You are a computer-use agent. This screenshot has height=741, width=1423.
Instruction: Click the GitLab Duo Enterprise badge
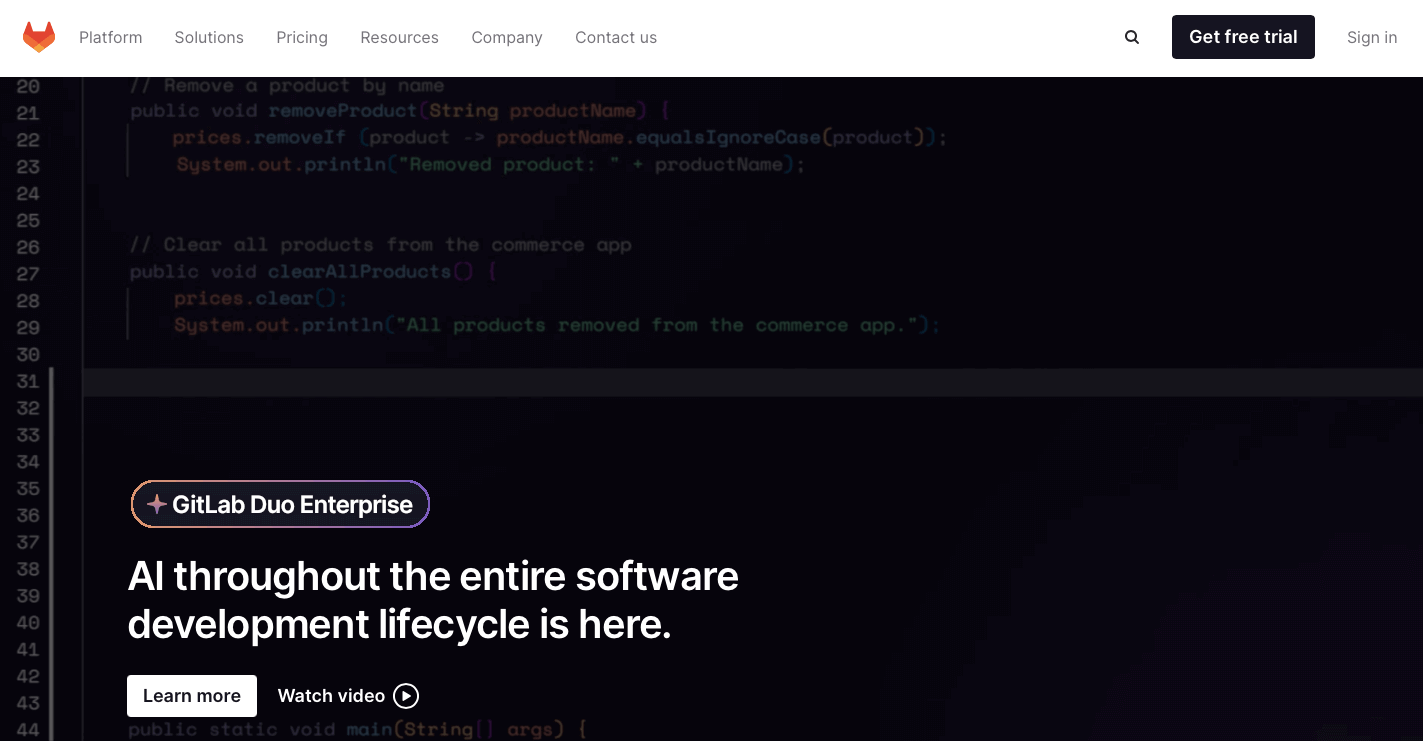pos(280,504)
